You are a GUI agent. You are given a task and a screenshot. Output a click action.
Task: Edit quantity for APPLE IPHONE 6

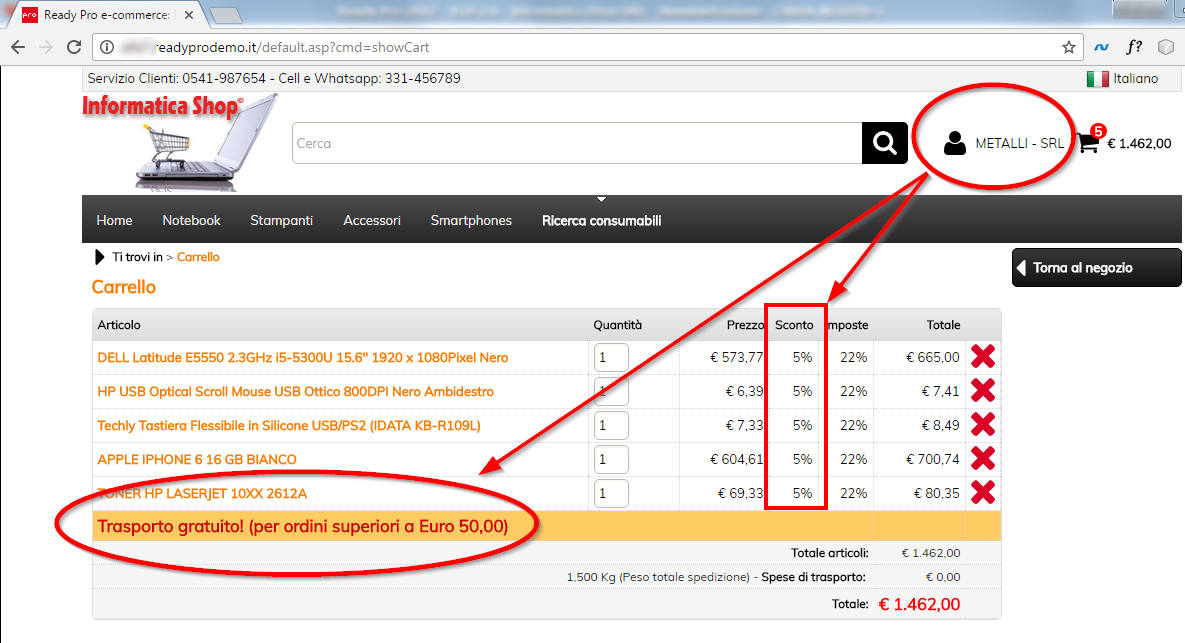[x=611, y=459]
